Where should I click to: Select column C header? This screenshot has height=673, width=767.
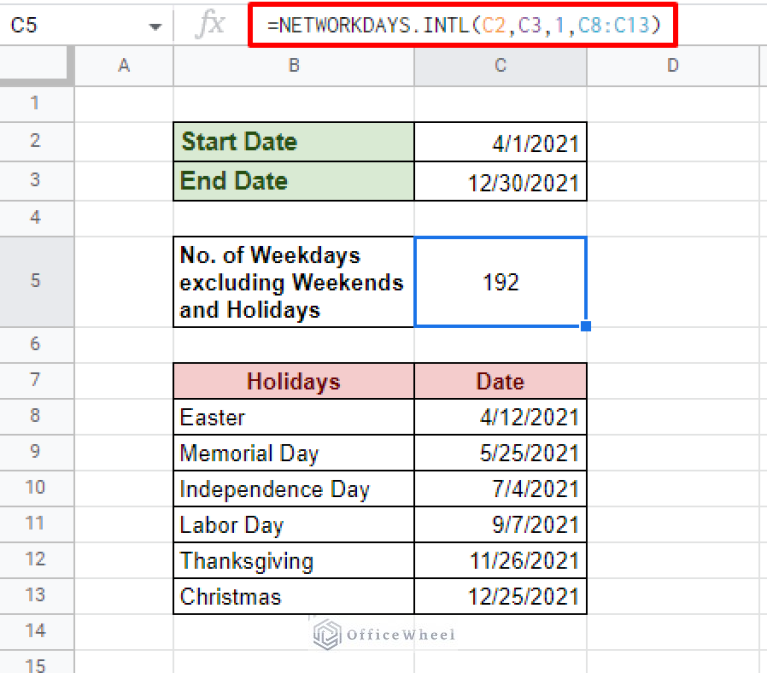coord(500,66)
